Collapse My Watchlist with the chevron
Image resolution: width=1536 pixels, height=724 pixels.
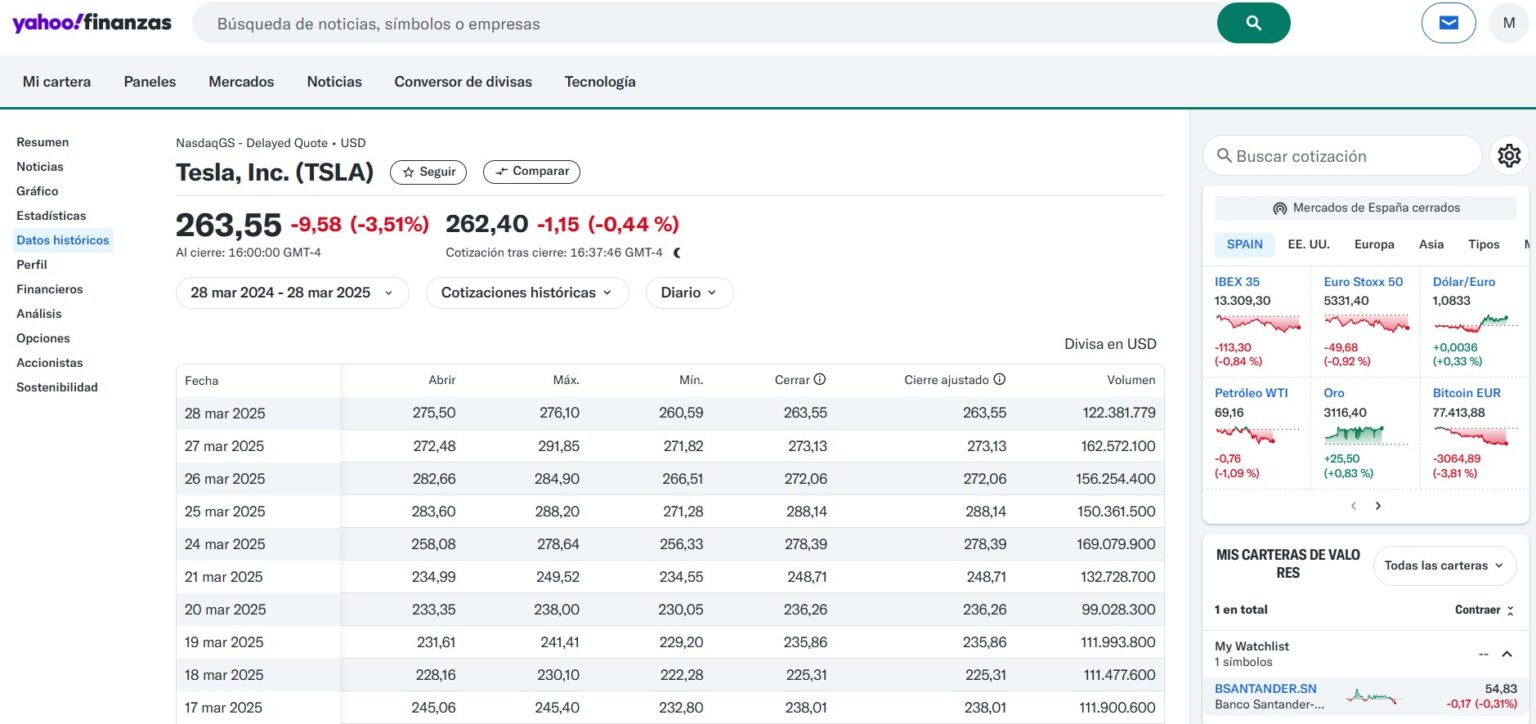[1507, 654]
